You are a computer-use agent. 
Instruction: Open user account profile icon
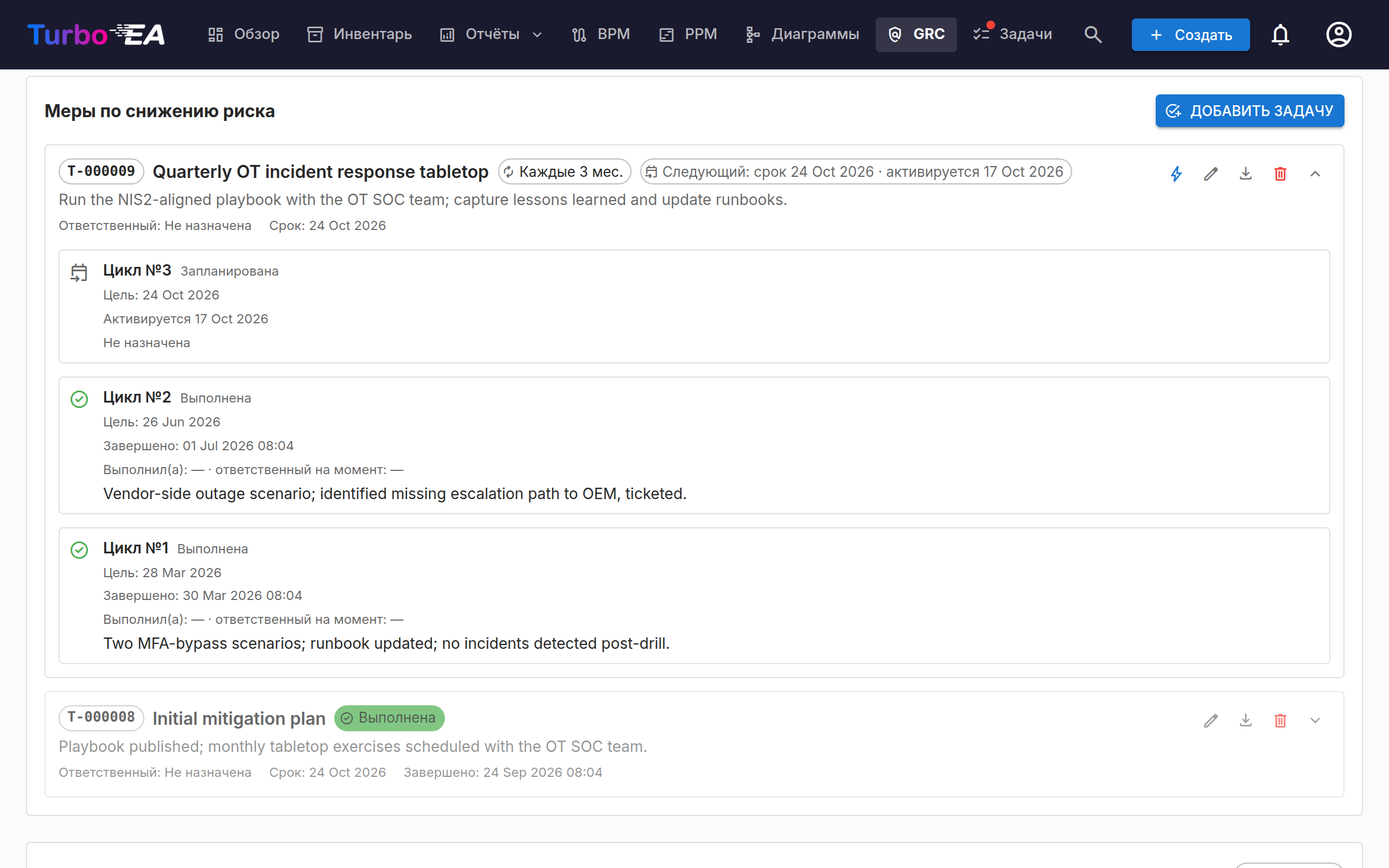1339,34
